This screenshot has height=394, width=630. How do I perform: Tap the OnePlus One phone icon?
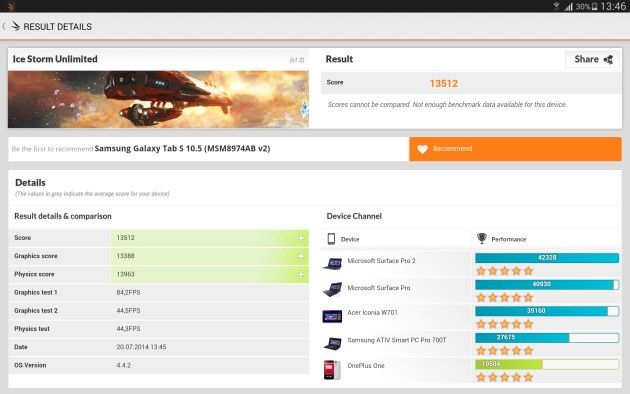click(332, 370)
